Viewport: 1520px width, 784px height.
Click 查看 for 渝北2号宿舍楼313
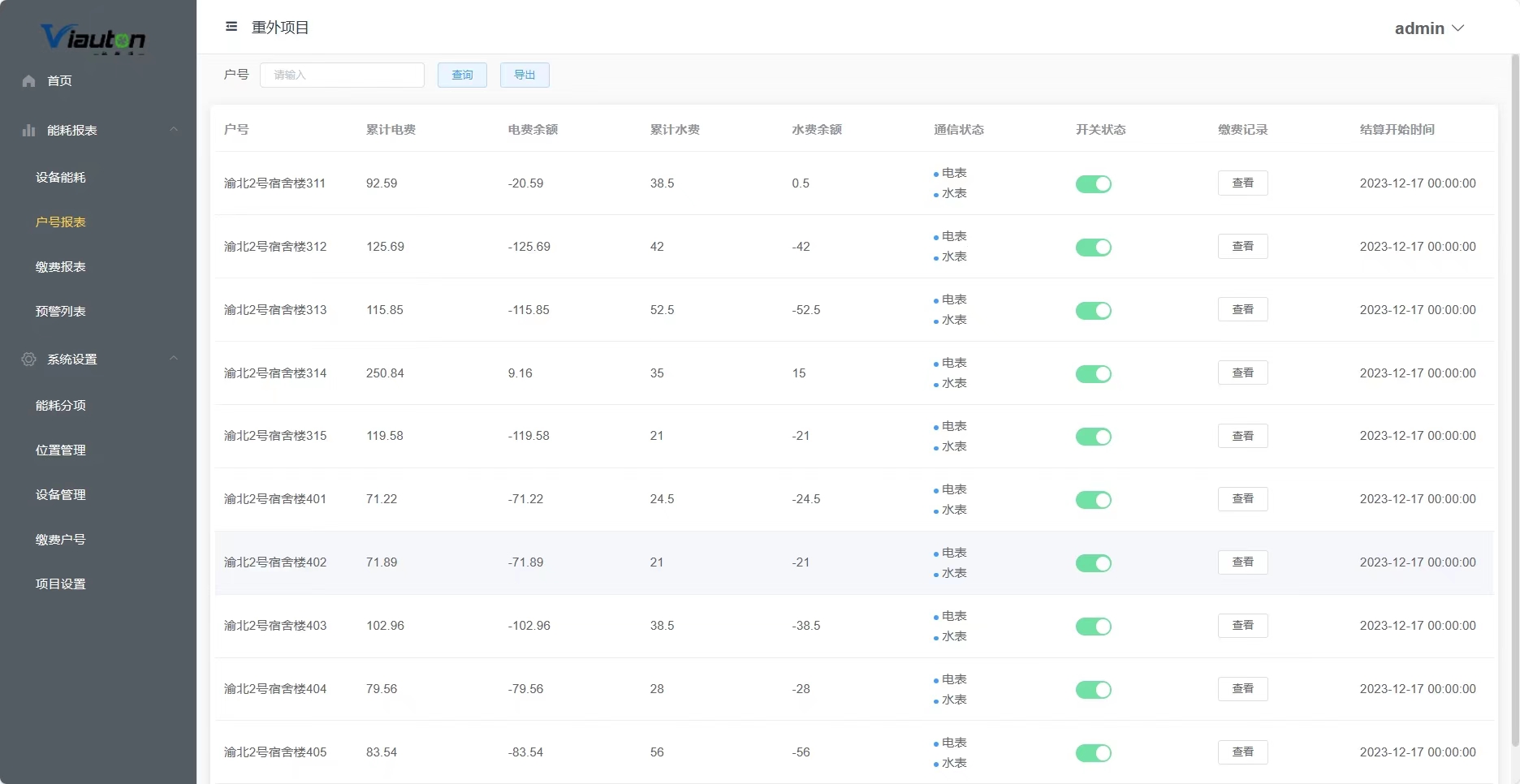[1242, 310]
